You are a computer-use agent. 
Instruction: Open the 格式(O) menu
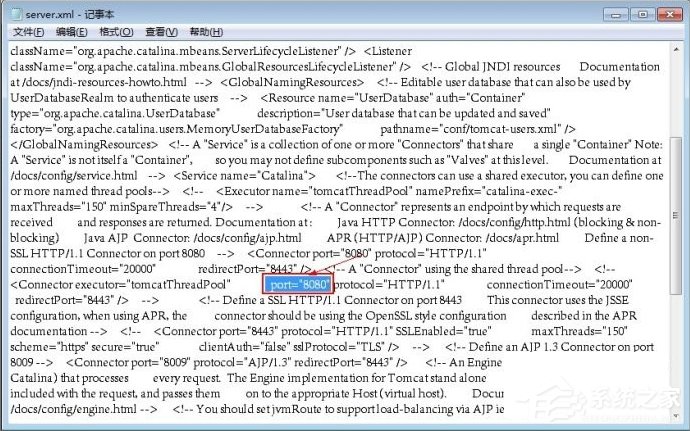[117, 32]
